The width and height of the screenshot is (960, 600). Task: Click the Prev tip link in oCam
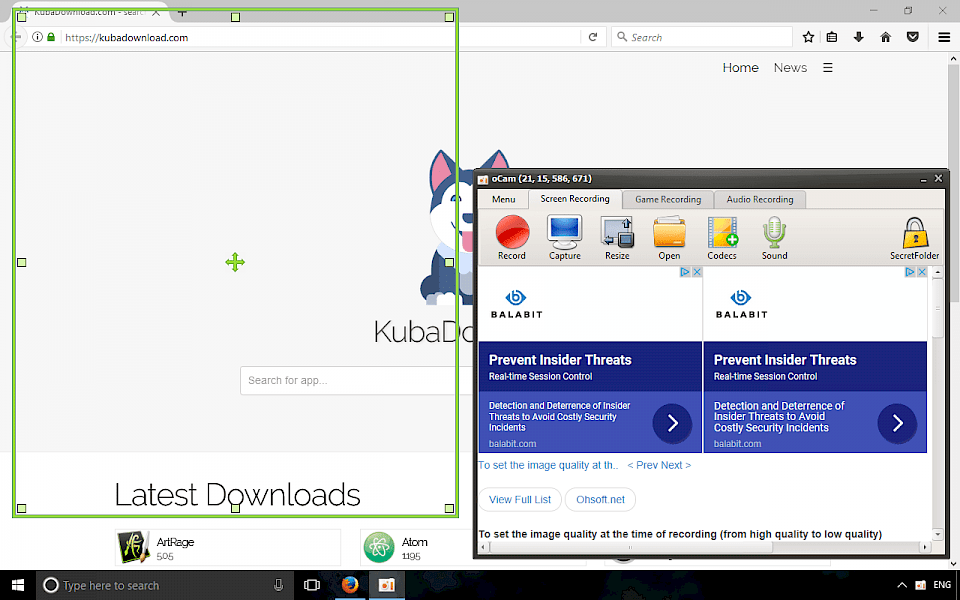(x=642, y=465)
